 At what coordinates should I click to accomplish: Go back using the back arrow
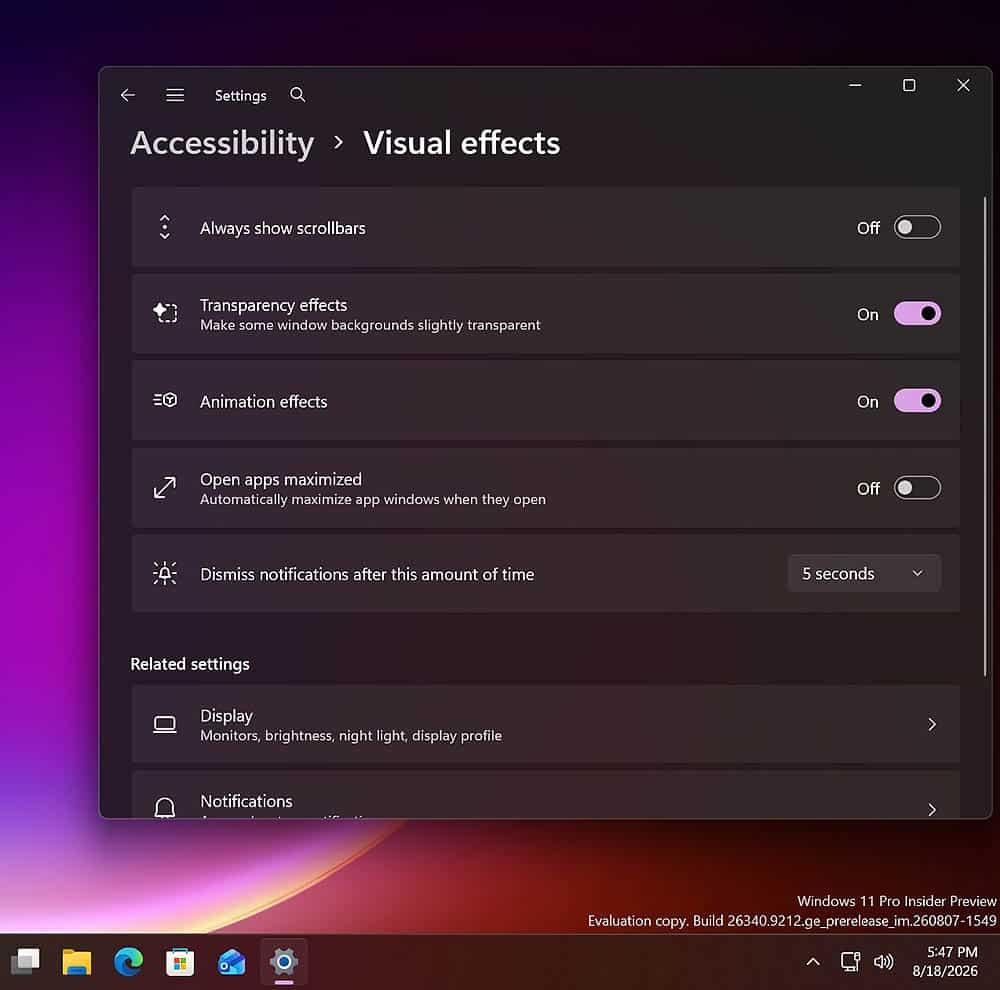128,95
